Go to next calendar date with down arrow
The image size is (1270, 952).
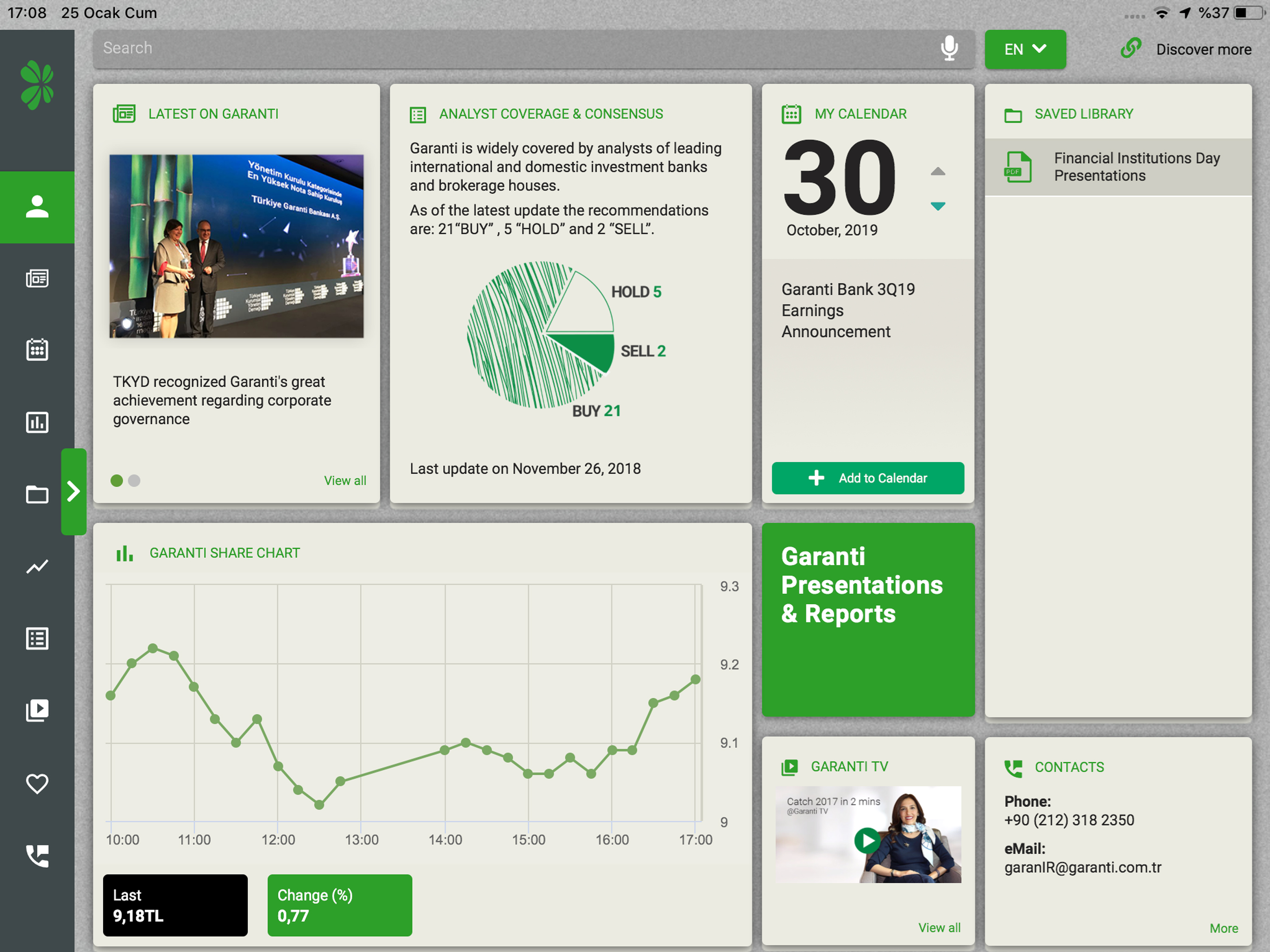[x=938, y=205]
